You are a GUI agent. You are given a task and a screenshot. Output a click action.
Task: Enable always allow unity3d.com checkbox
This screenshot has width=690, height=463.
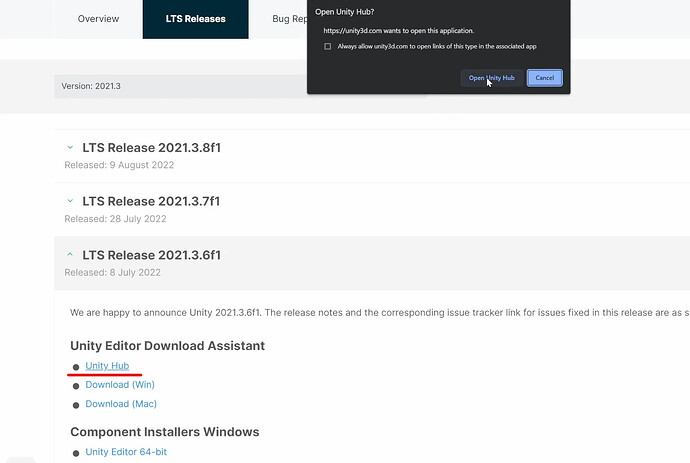pos(327,46)
